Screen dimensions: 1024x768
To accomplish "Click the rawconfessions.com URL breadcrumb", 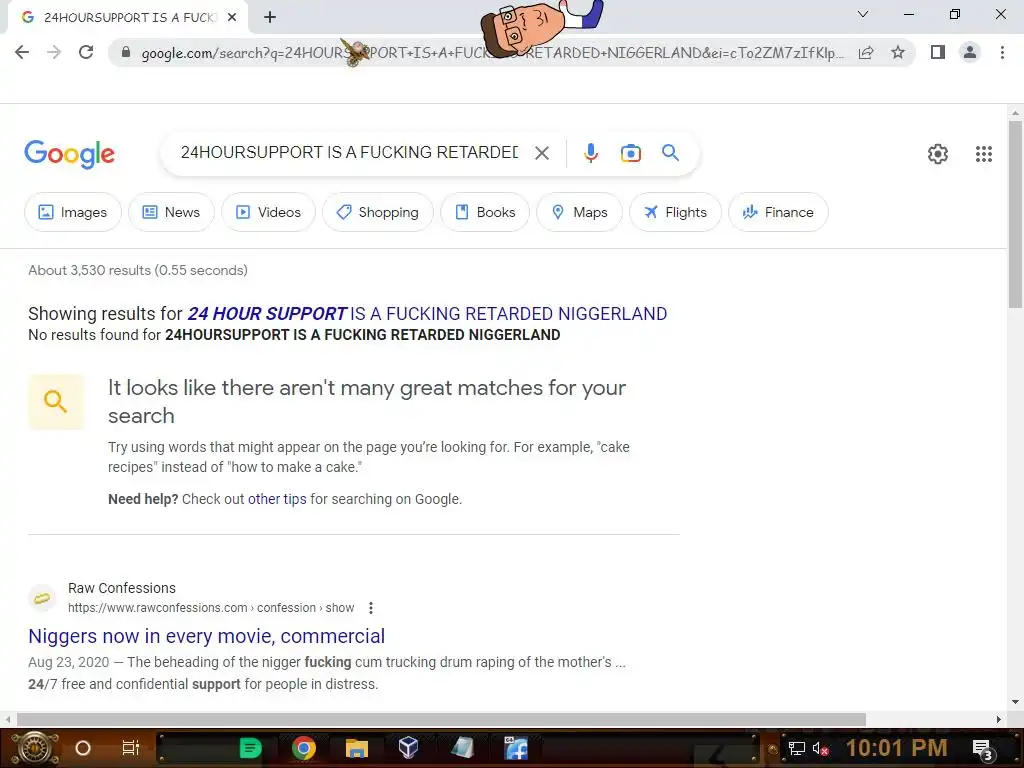I will (211, 608).
